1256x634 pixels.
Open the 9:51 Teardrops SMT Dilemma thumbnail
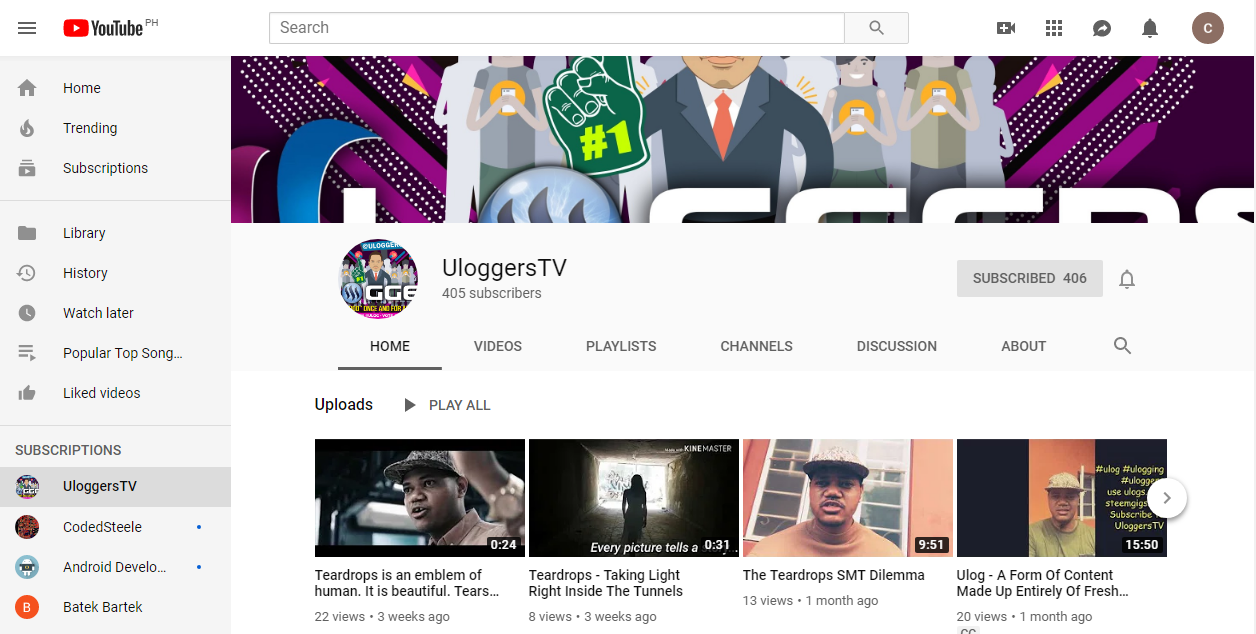pyautogui.click(x=848, y=498)
